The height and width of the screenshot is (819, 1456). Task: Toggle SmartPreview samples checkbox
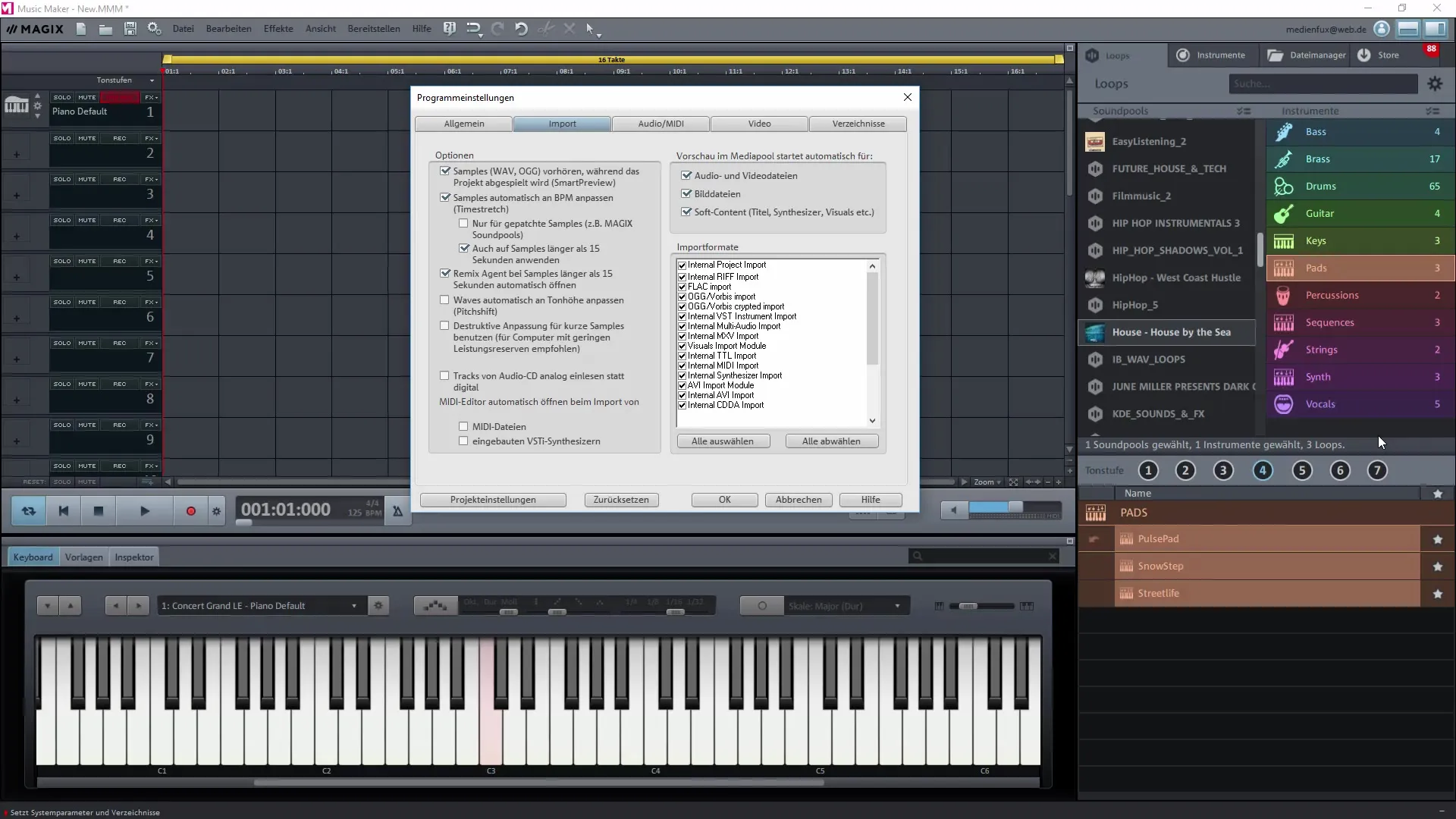445,171
